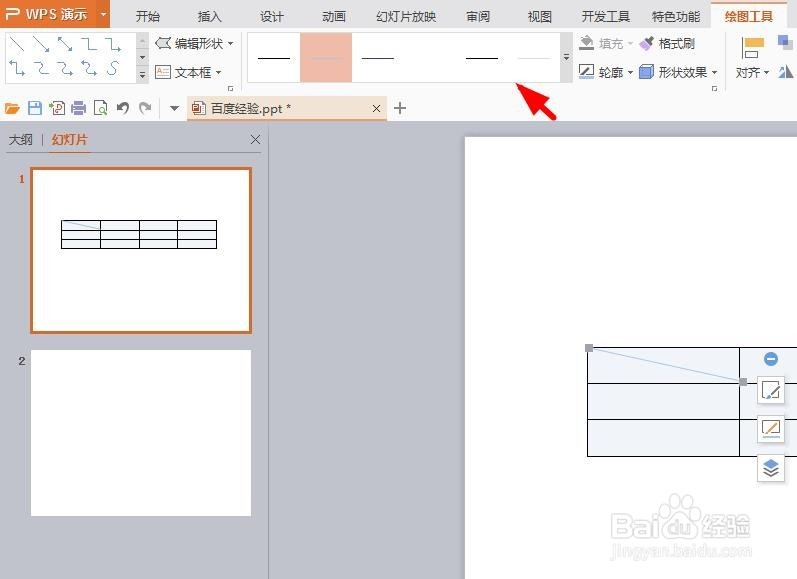Click the format painter 格式刷
Viewport: 797px width, 579px height.
coord(667,44)
